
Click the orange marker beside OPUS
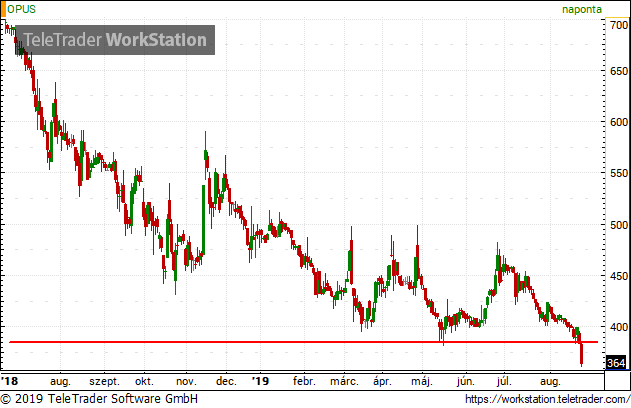coord(3,9)
